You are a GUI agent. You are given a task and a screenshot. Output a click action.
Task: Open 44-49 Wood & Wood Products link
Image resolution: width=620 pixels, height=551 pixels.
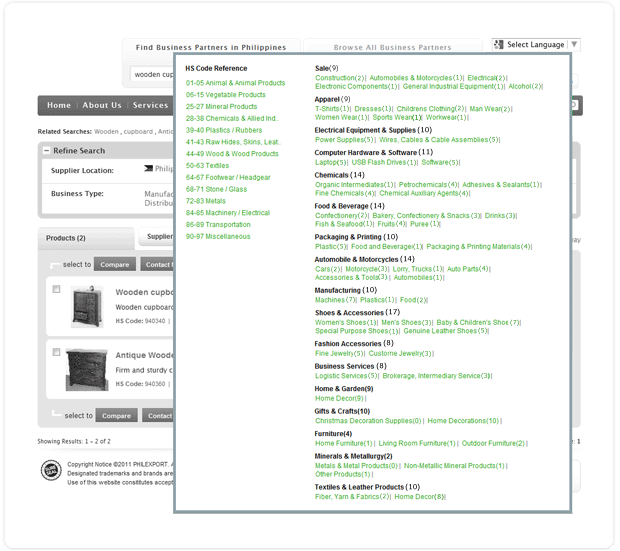click(232, 154)
